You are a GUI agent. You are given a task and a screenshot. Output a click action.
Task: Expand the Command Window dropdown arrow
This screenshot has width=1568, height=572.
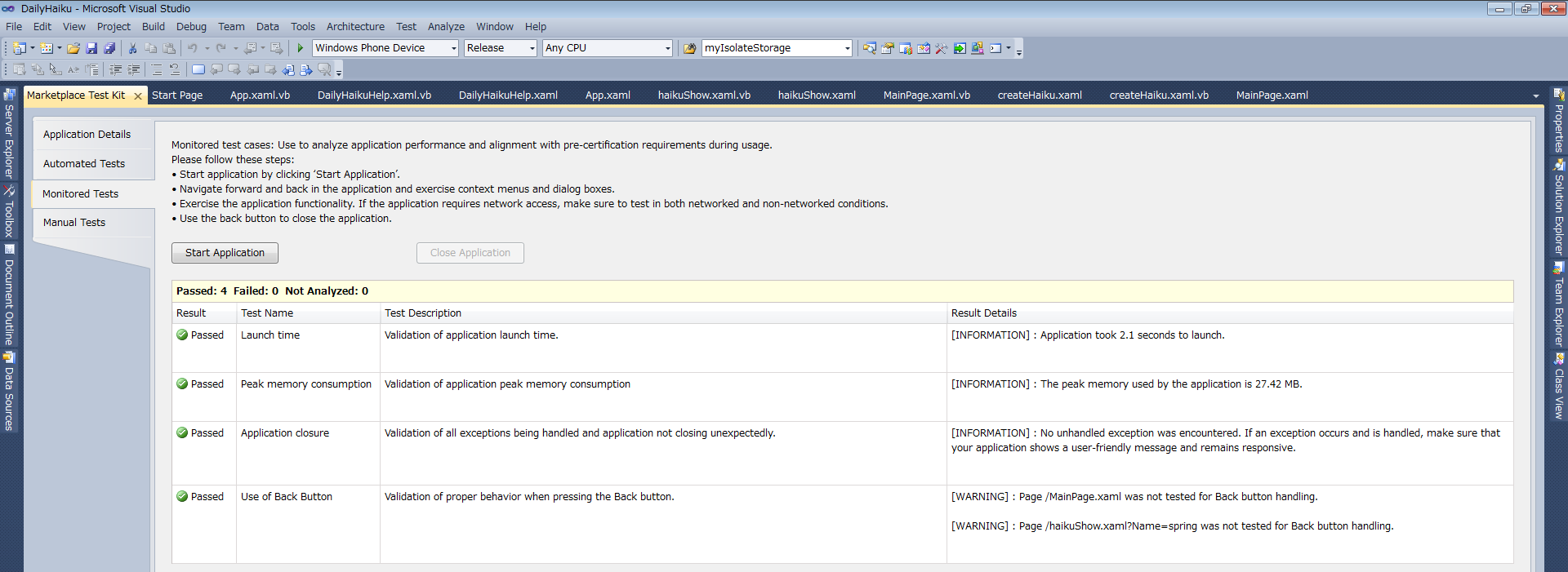coord(1009,48)
